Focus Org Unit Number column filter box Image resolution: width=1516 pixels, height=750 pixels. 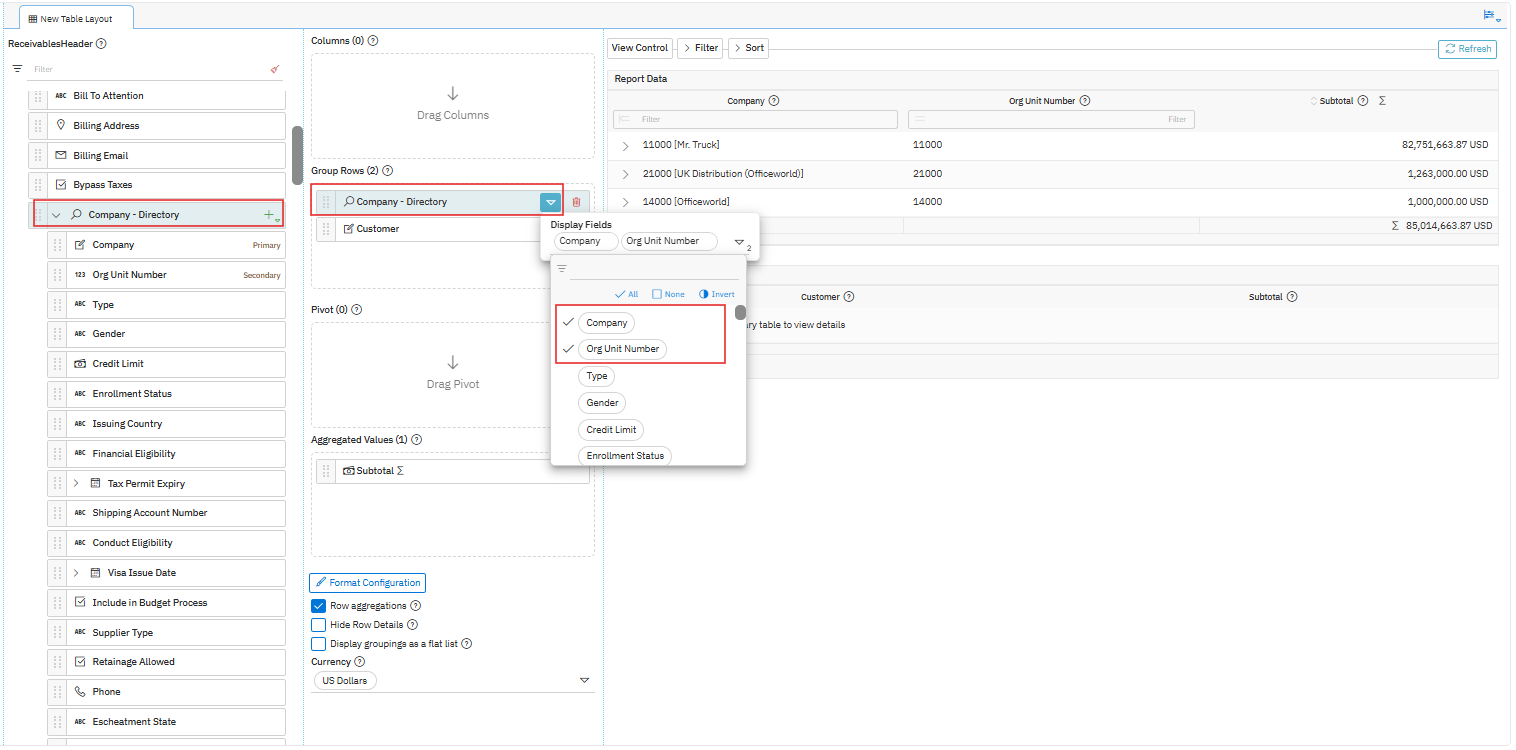click(1051, 119)
